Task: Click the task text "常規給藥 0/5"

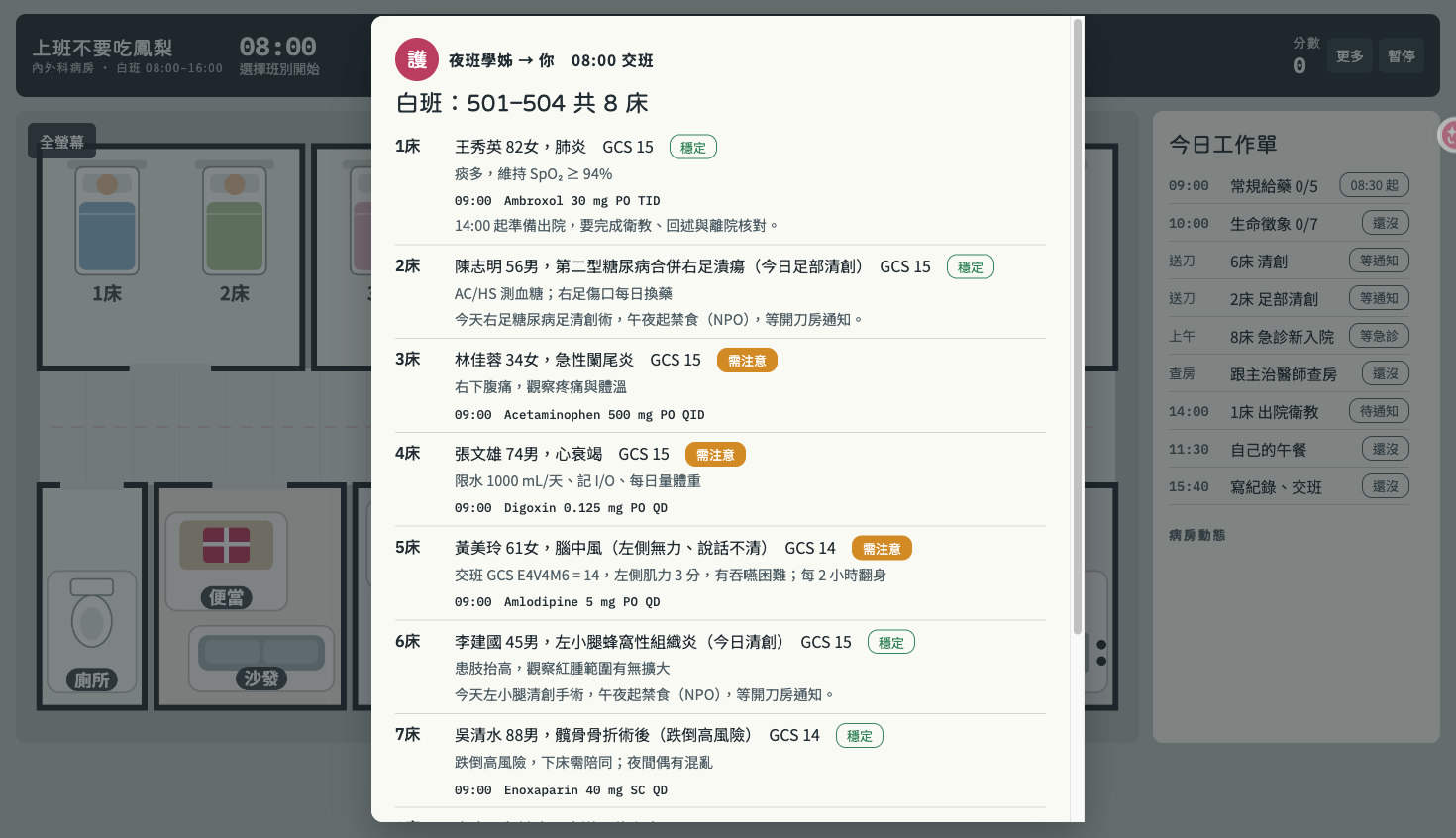Action: pyautogui.click(x=1274, y=186)
